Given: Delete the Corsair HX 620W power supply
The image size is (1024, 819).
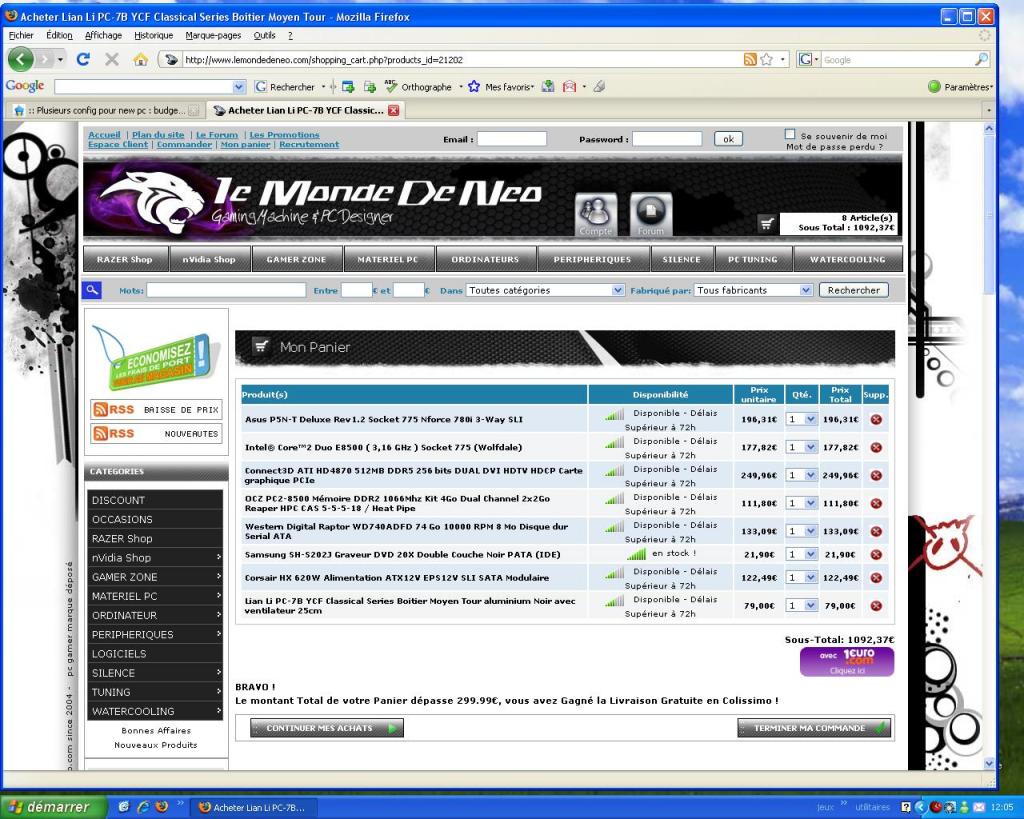Looking at the screenshot, I should point(876,578).
